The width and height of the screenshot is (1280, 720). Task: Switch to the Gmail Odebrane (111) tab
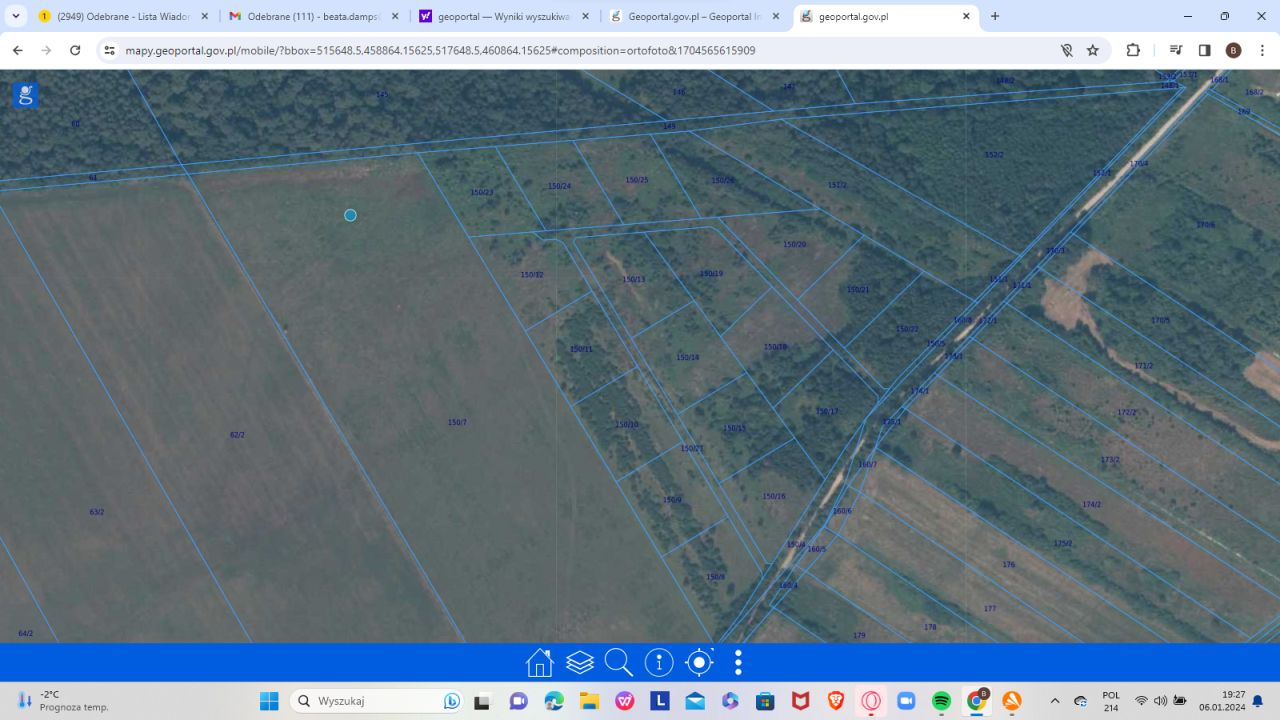pos(314,16)
